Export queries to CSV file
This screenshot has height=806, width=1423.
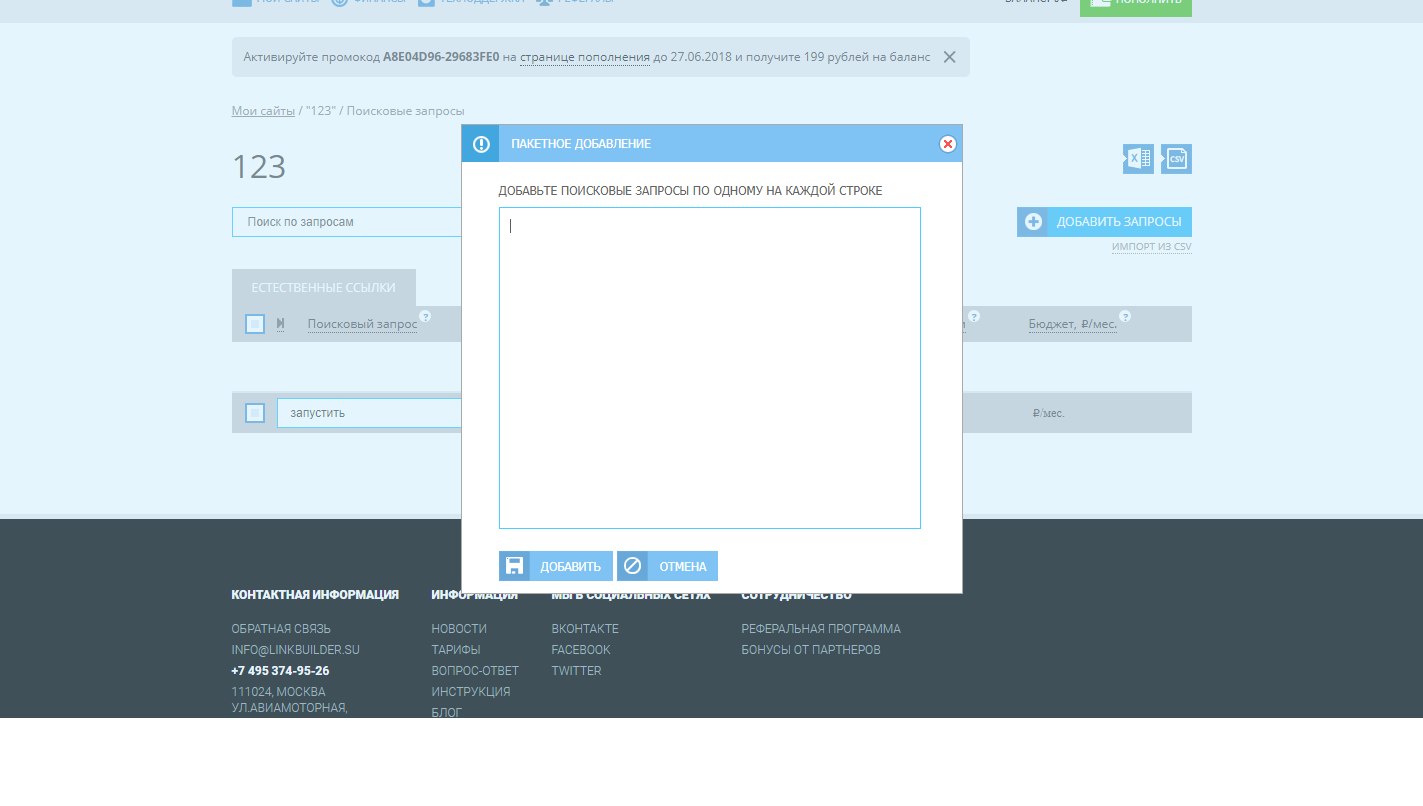pos(1176,159)
